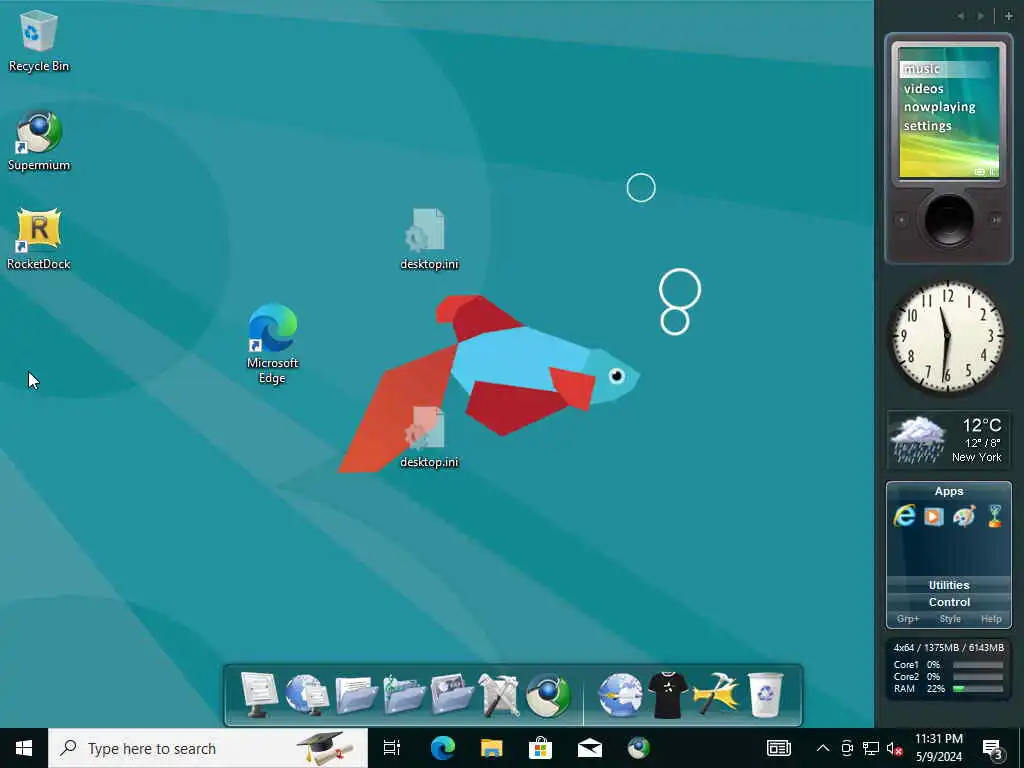Open the Windows Start menu
The image size is (1024, 768).
pos(24,748)
